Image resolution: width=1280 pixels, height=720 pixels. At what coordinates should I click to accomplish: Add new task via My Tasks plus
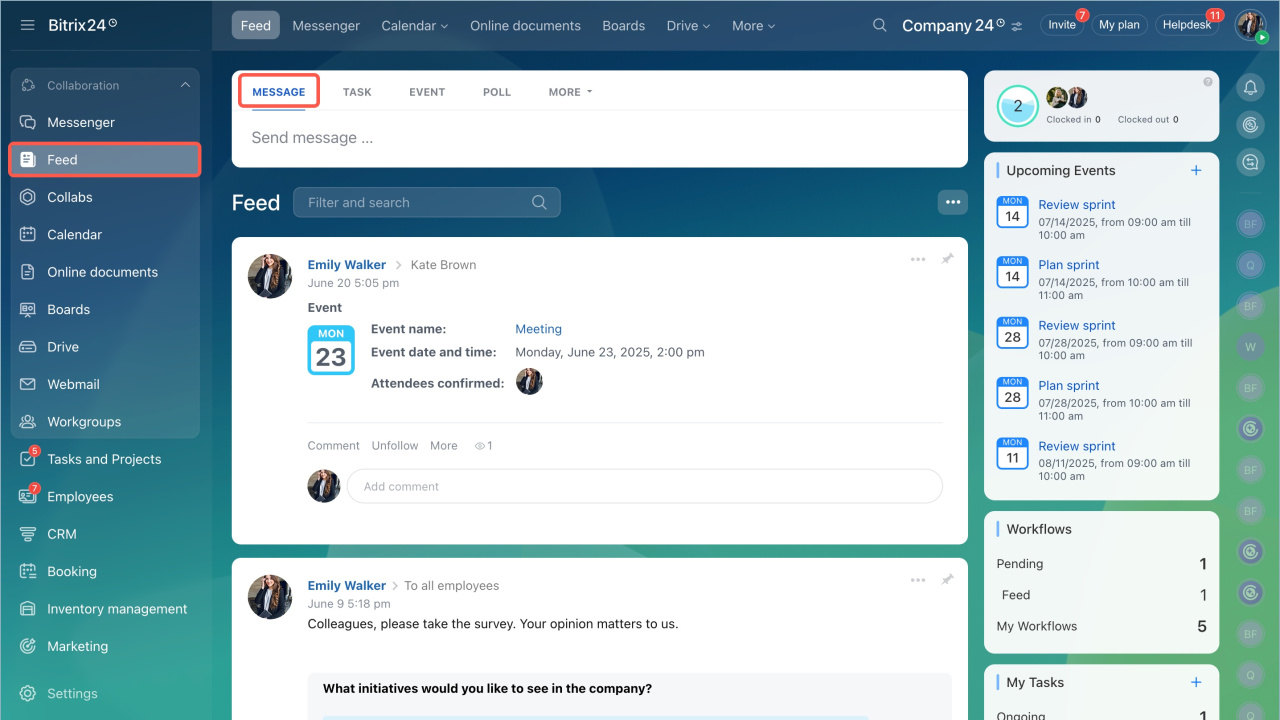(x=1196, y=682)
